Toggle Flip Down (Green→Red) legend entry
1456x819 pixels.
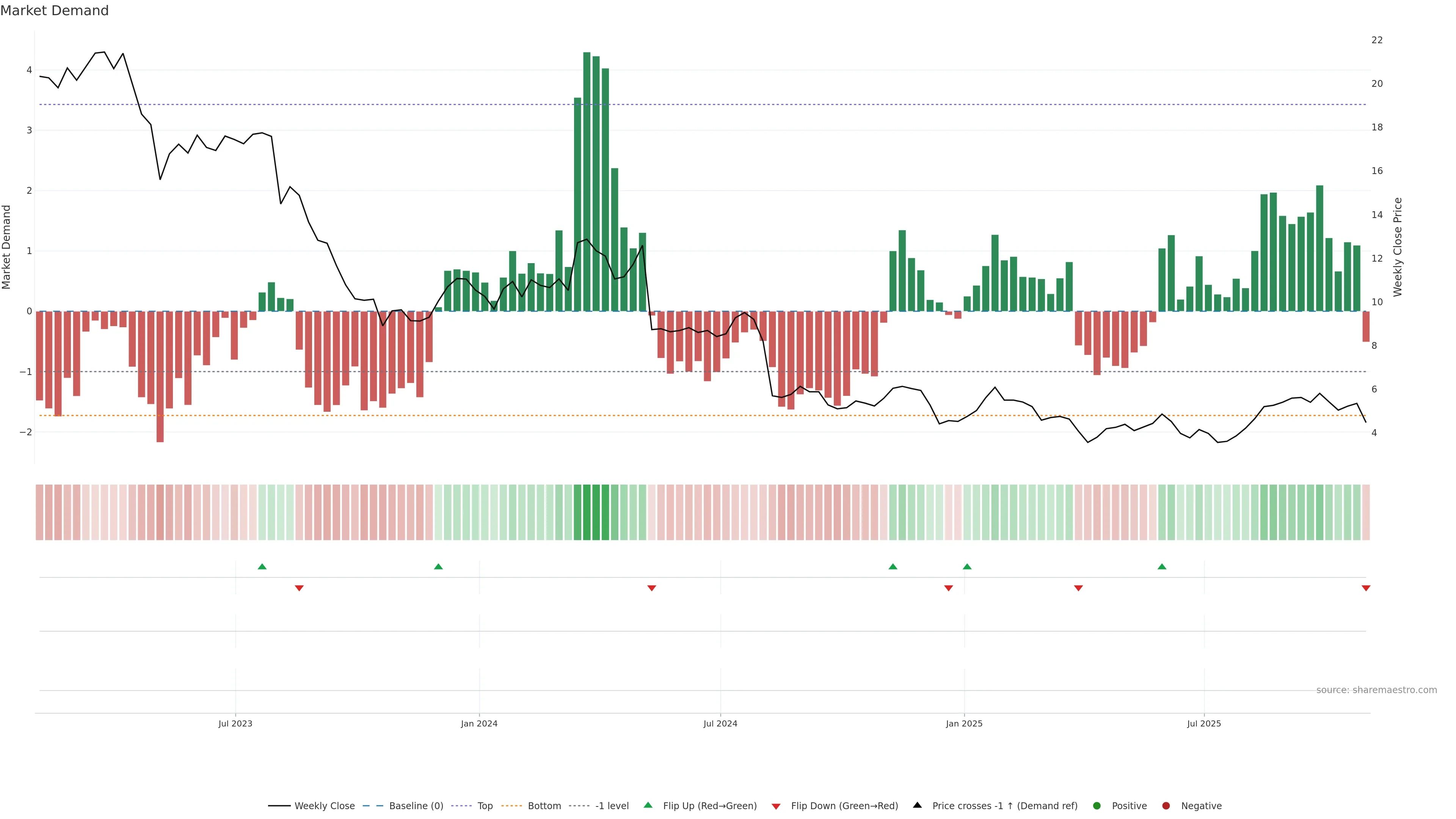(x=844, y=806)
